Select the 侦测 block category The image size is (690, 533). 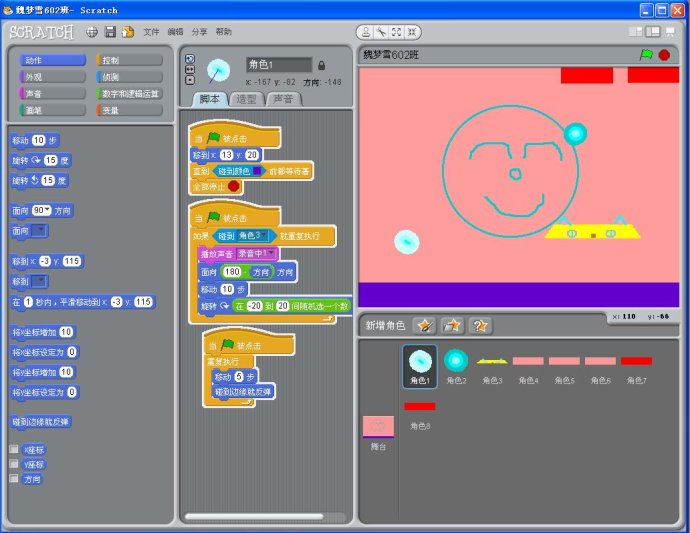coord(129,77)
